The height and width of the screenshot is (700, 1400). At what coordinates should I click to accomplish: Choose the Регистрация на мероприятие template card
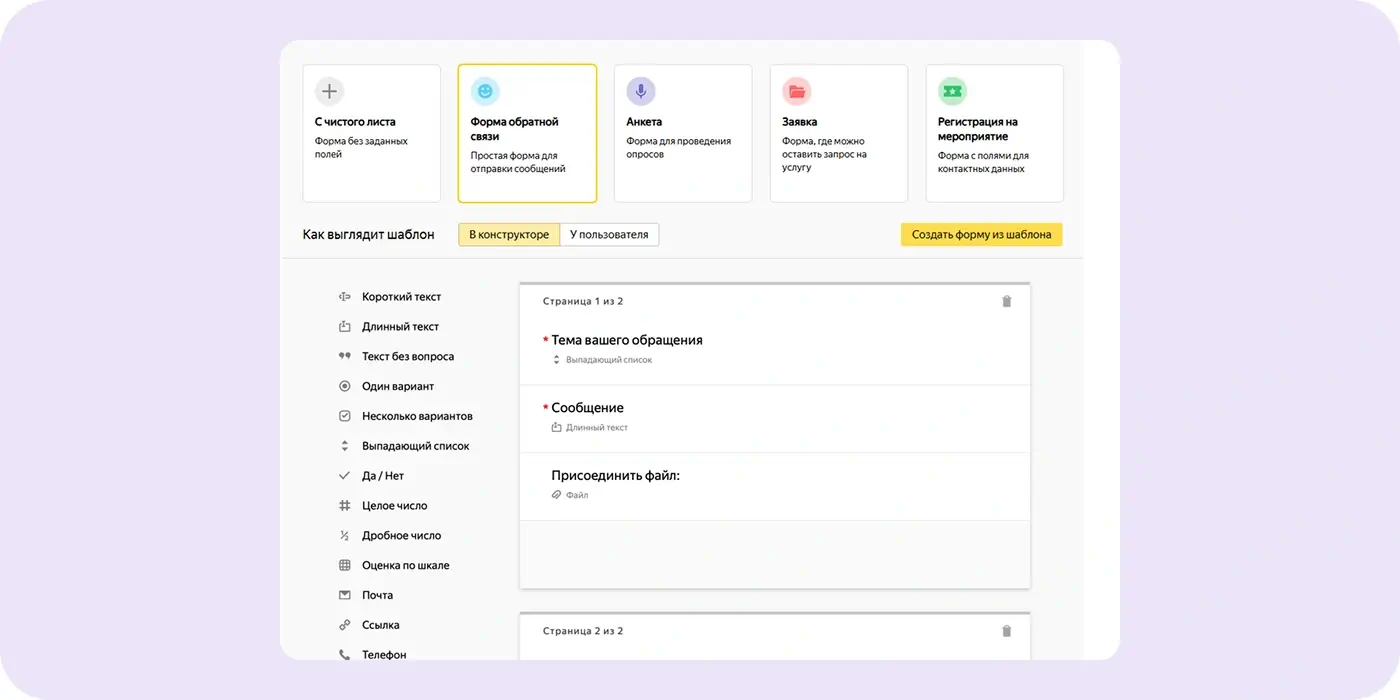click(995, 134)
